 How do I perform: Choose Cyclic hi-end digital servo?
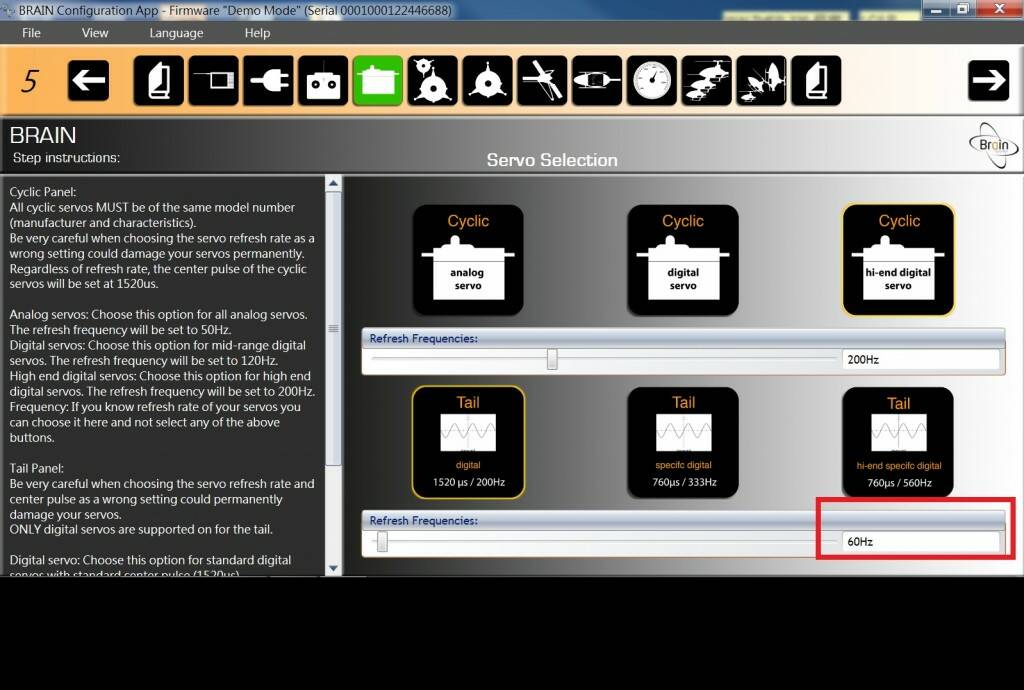[899, 260]
